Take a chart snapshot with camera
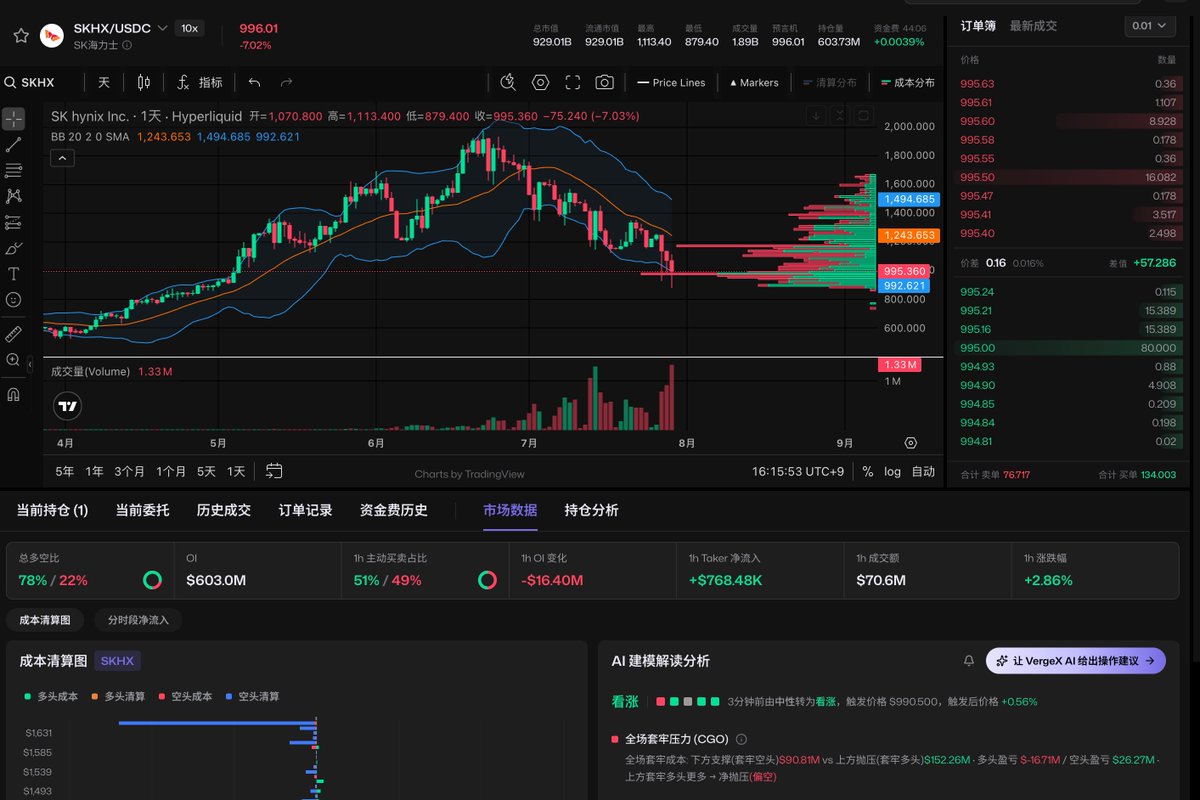This screenshot has height=800, width=1200. (604, 82)
